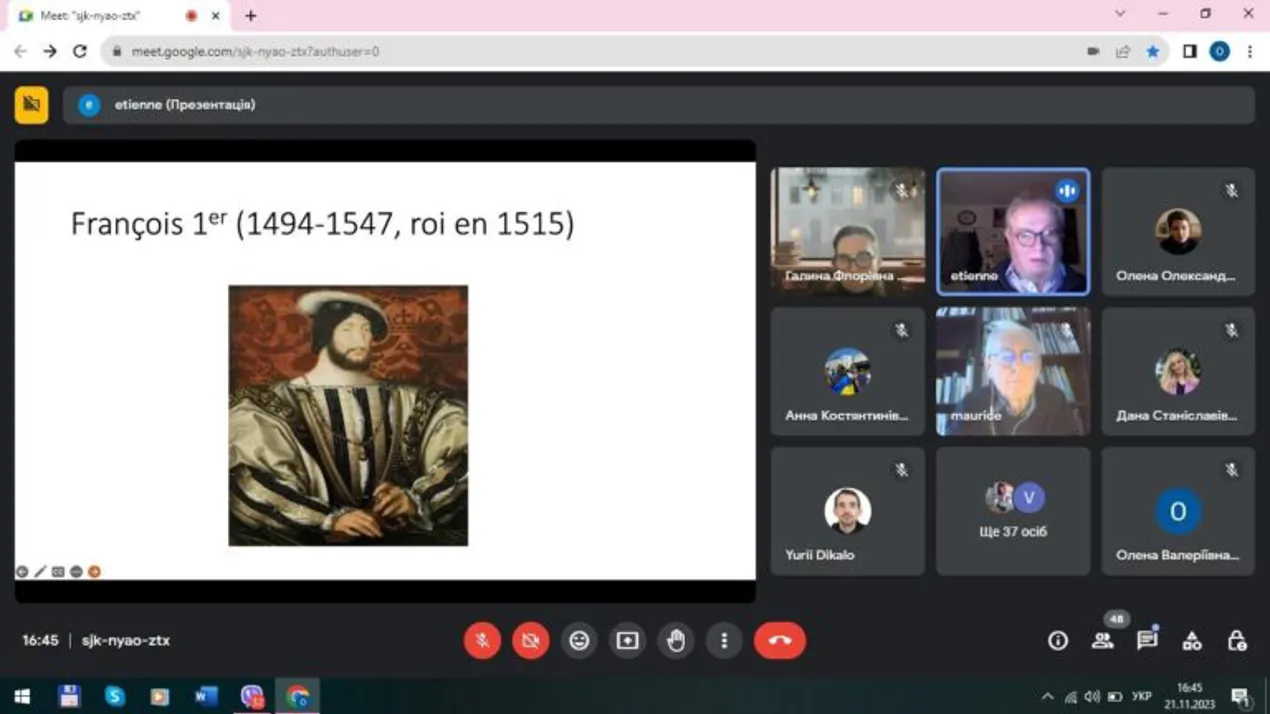The image size is (1270, 714).
Task: Click the yellow unpin presentation icon
Action: [x=32, y=105]
